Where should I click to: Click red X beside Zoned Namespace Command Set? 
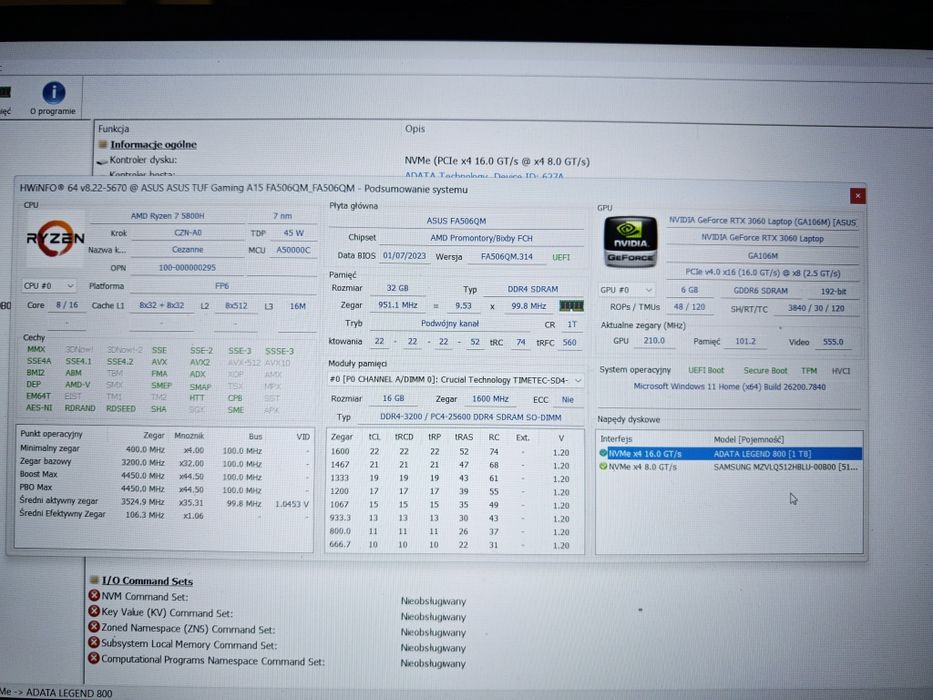click(94, 627)
